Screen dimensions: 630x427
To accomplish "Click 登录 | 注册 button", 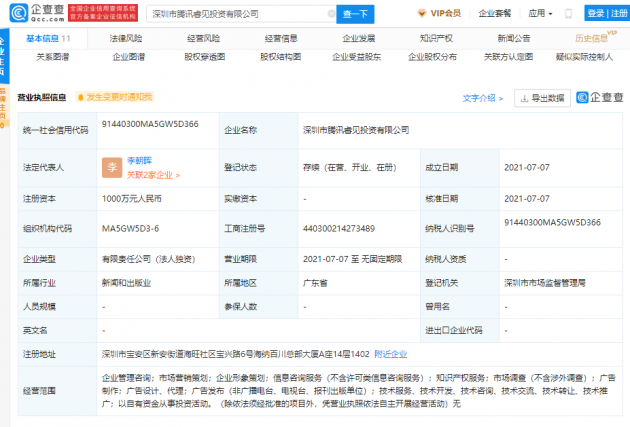I will pos(607,13).
